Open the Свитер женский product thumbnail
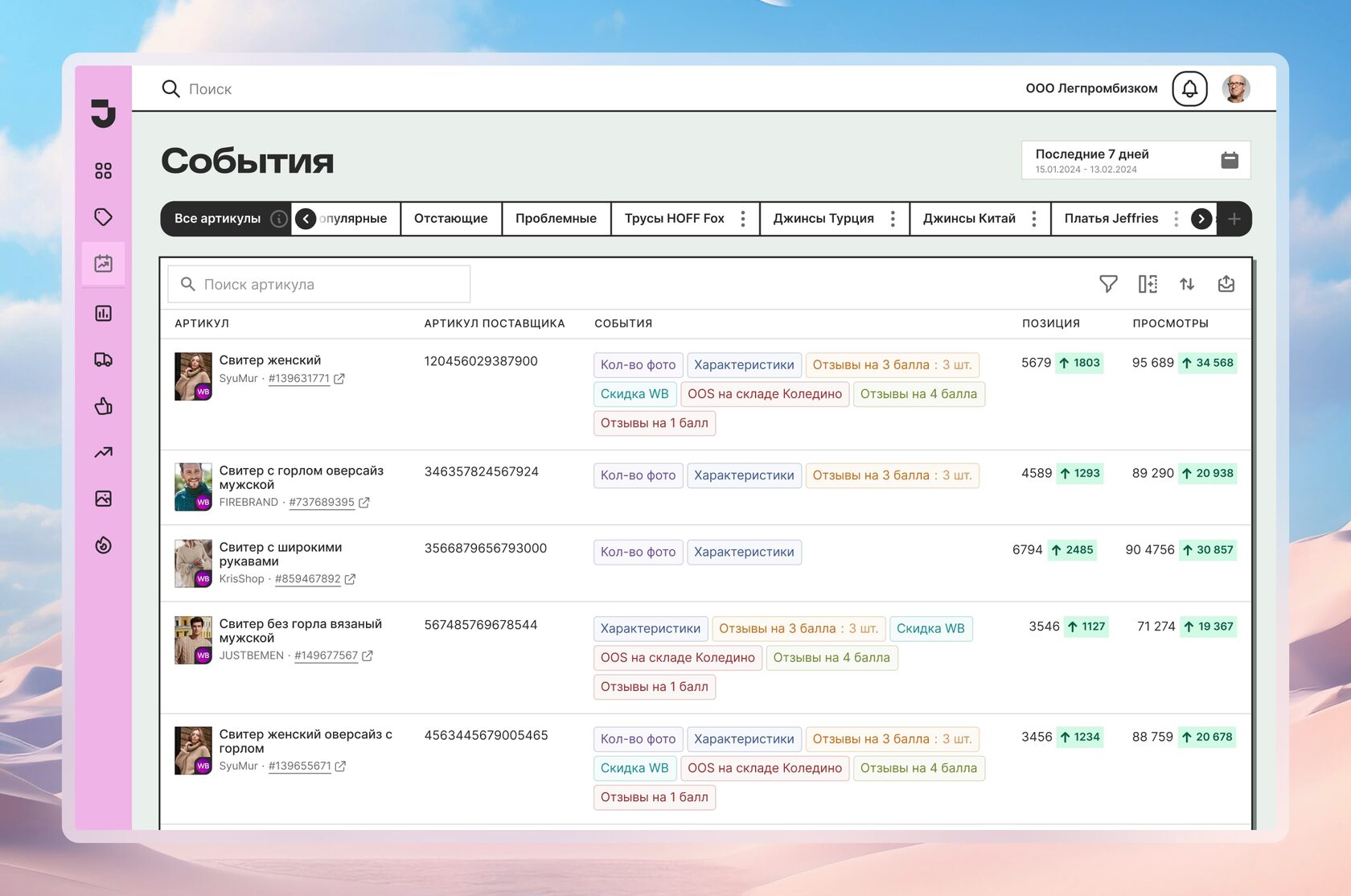Image resolution: width=1351 pixels, height=896 pixels. [194, 376]
